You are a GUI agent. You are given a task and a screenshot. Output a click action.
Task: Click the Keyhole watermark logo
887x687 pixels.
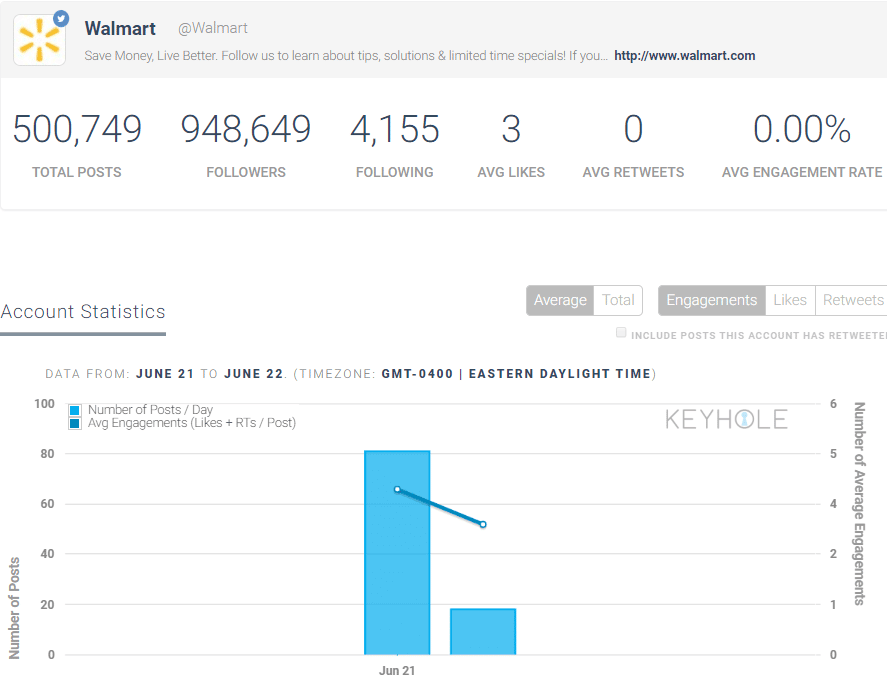click(x=726, y=420)
